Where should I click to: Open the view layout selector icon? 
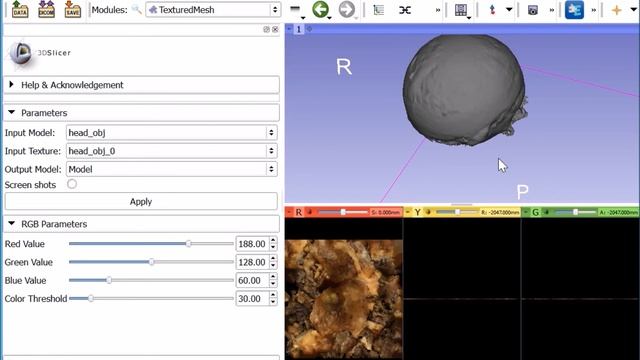(461, 10)
